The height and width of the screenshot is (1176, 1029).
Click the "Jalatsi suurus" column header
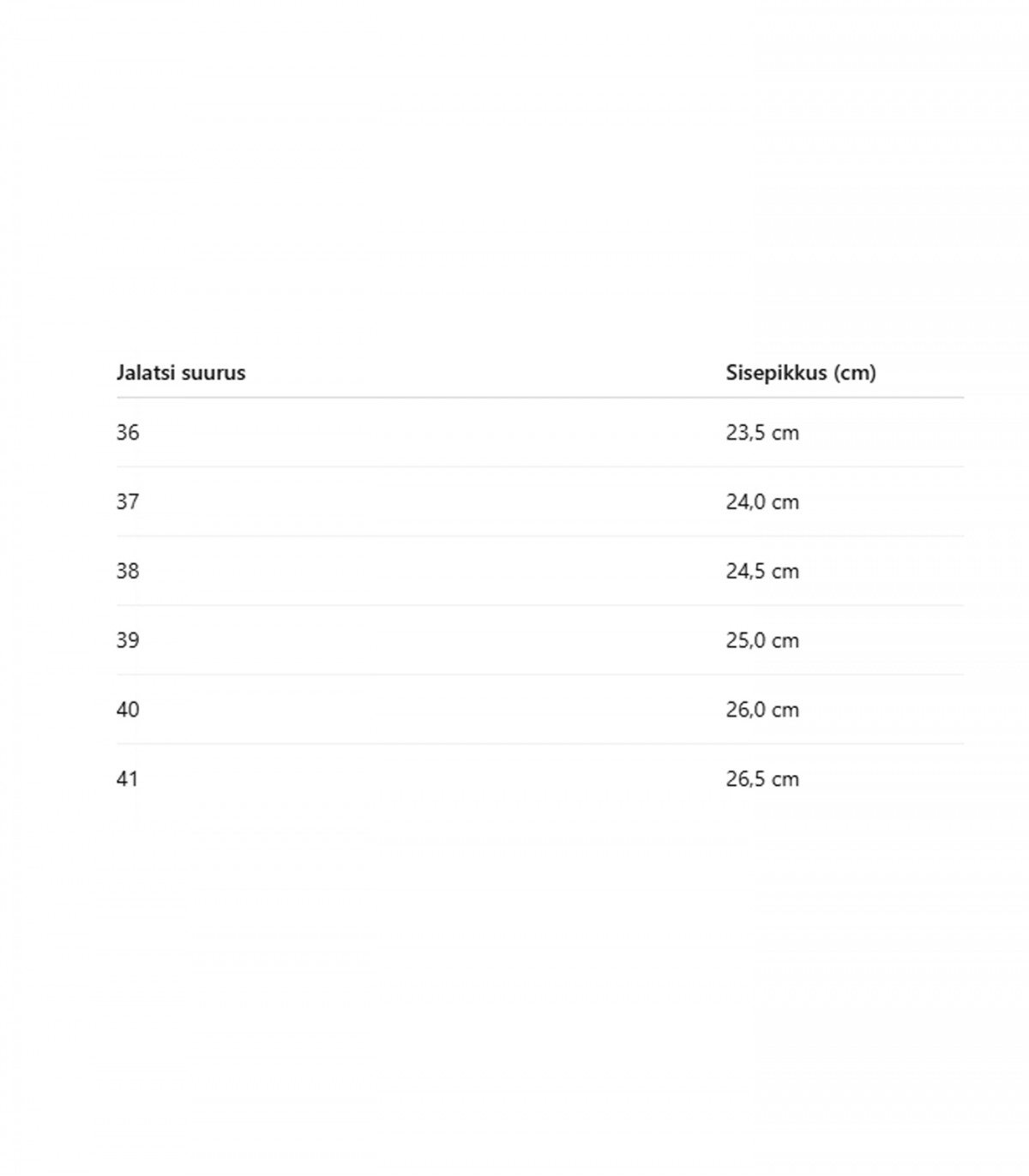point(181,373)
